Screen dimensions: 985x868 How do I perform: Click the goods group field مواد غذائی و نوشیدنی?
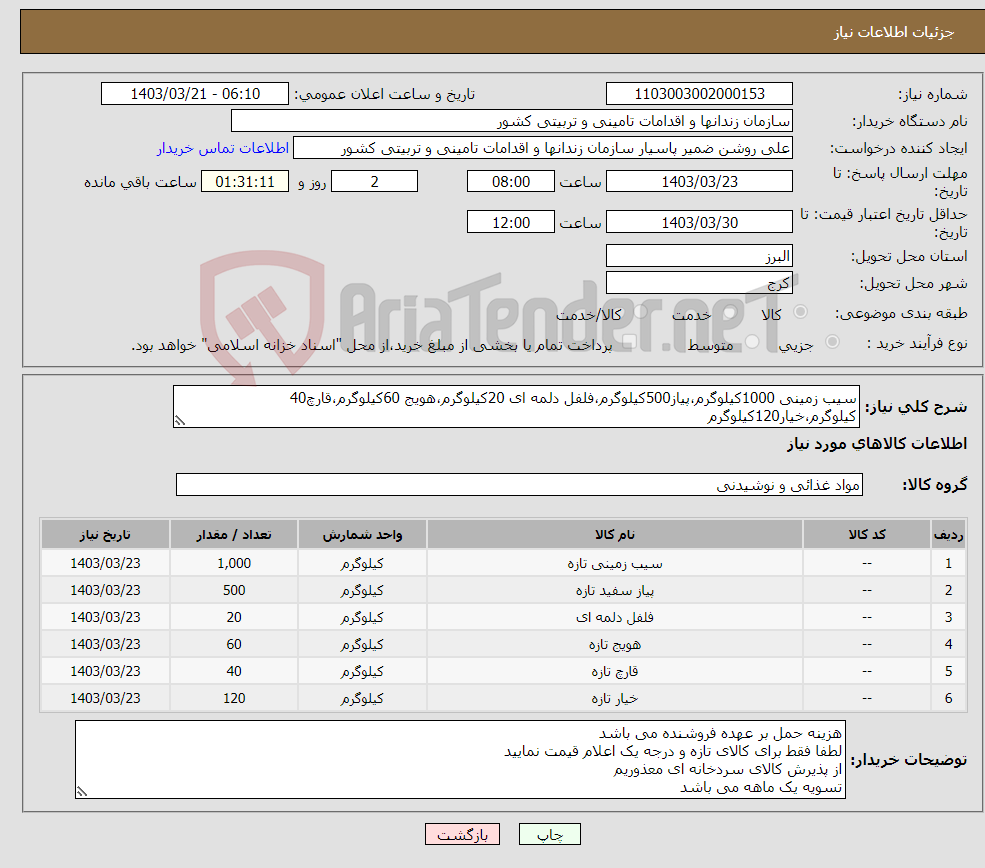point(520,485)
